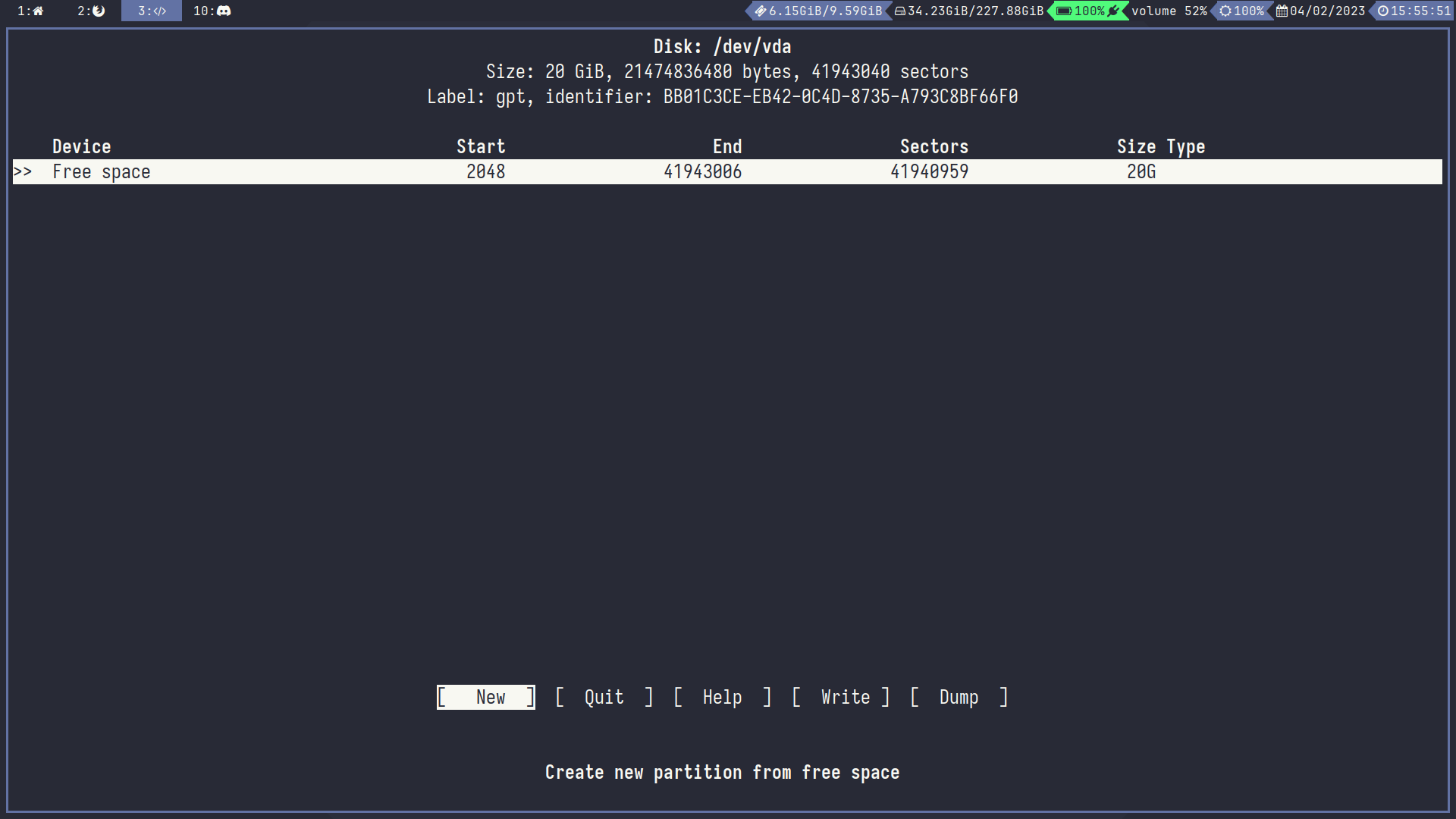
Task: Select the Dump menu option
Action: (x=959, y=697)
